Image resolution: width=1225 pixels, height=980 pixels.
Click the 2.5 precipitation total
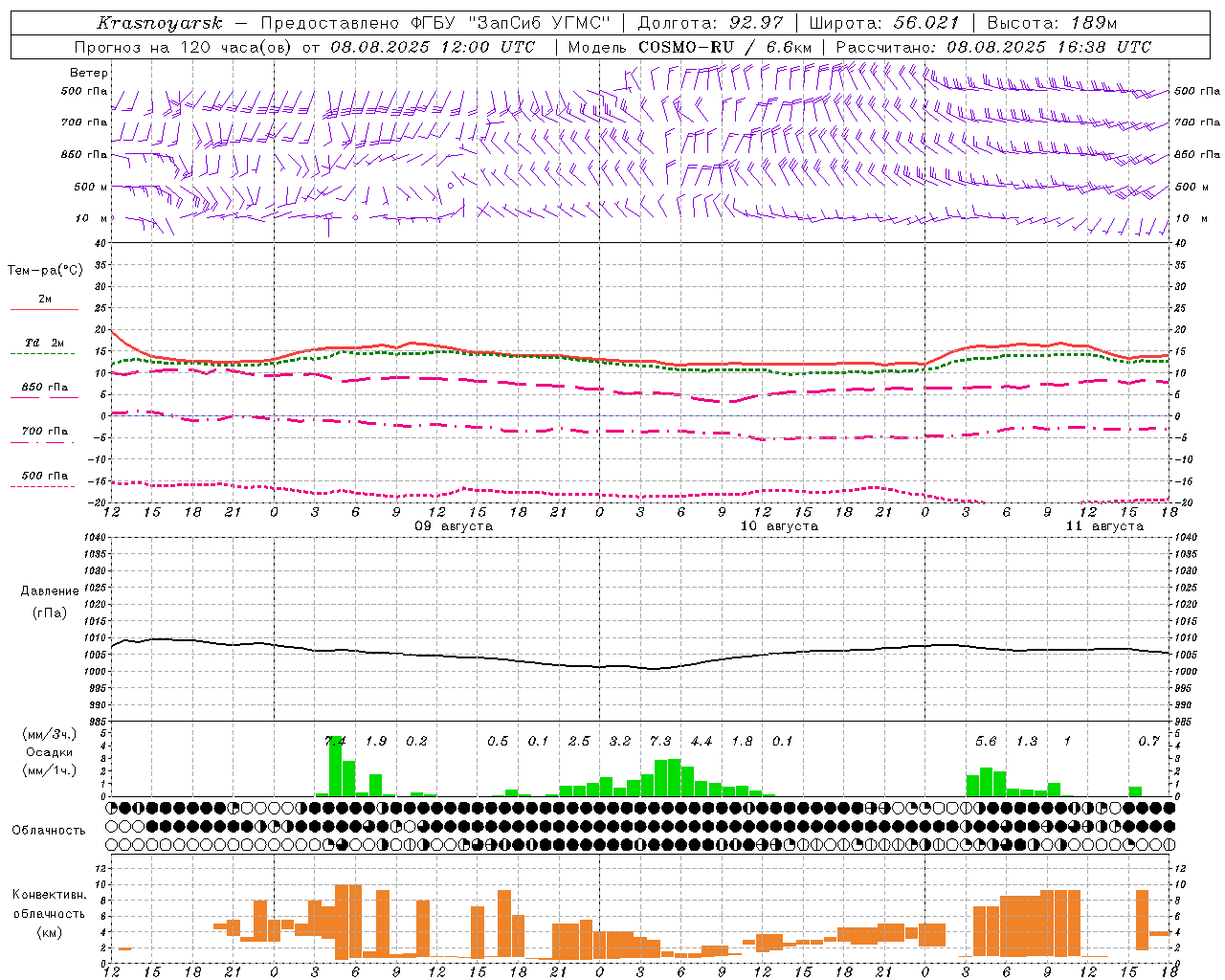pyautogui.click(x=579, y=741)
